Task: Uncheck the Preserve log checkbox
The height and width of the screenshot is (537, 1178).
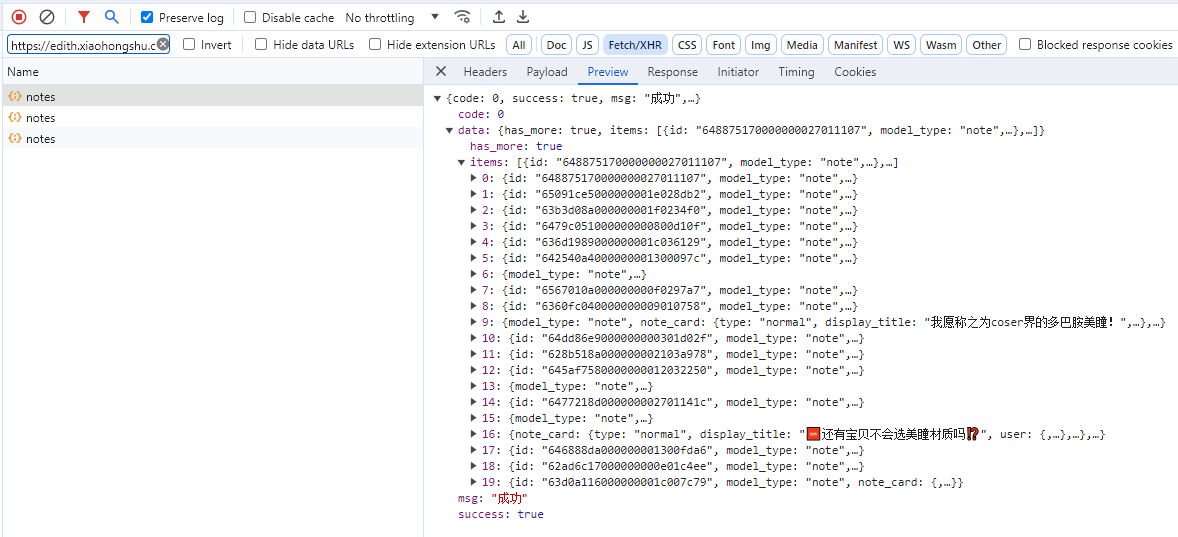Action: coord(147,18)
